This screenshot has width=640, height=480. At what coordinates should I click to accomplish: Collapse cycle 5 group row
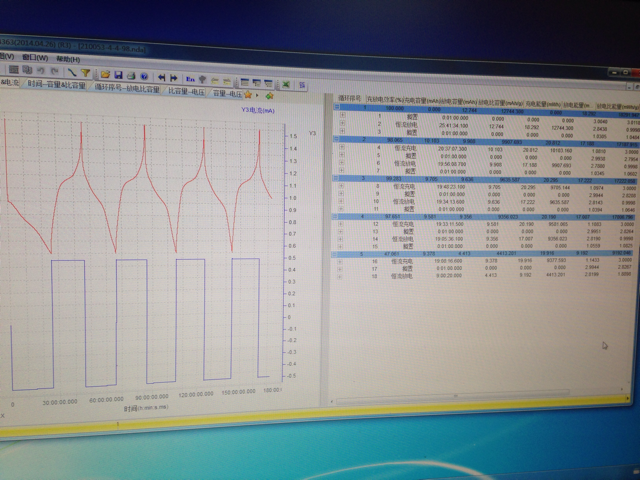tap(335, 254)
